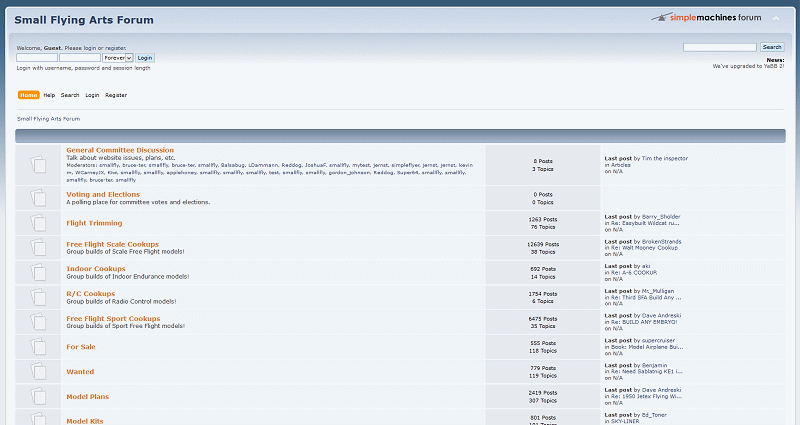
Task: Focus the search text box
Action: 720,47
